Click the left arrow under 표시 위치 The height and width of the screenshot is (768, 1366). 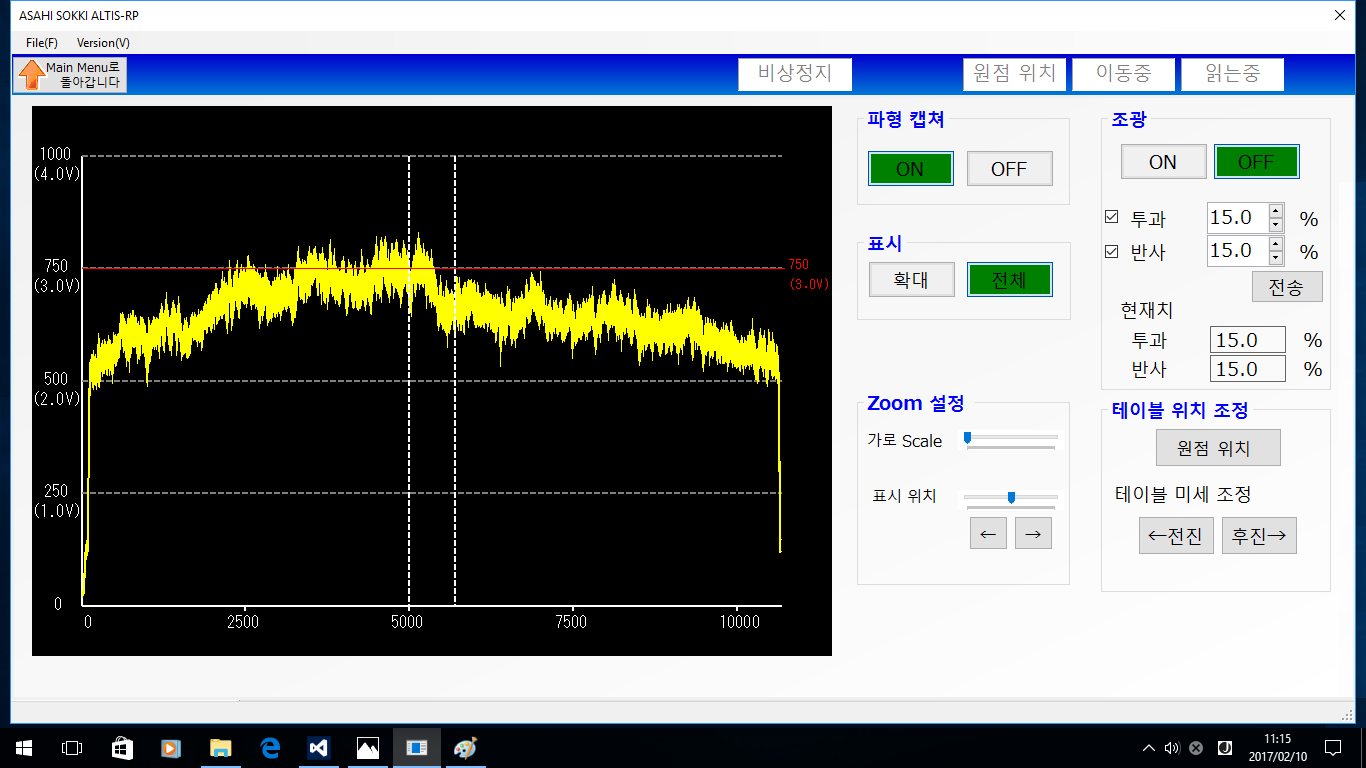coord(988,534)
